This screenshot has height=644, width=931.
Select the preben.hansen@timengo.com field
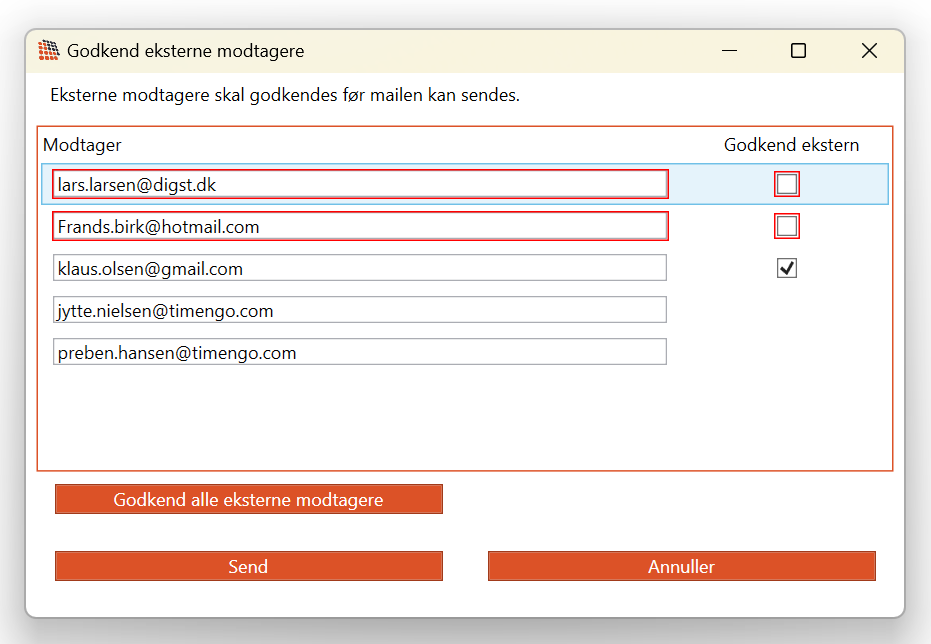(360, 352)
